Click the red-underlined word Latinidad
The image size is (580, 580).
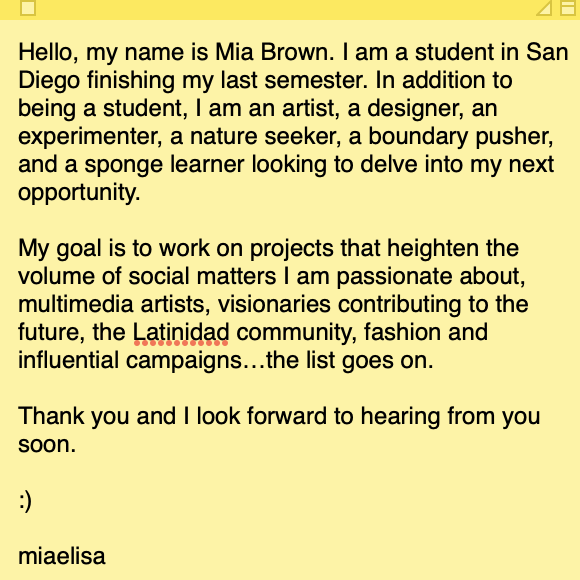181,332
